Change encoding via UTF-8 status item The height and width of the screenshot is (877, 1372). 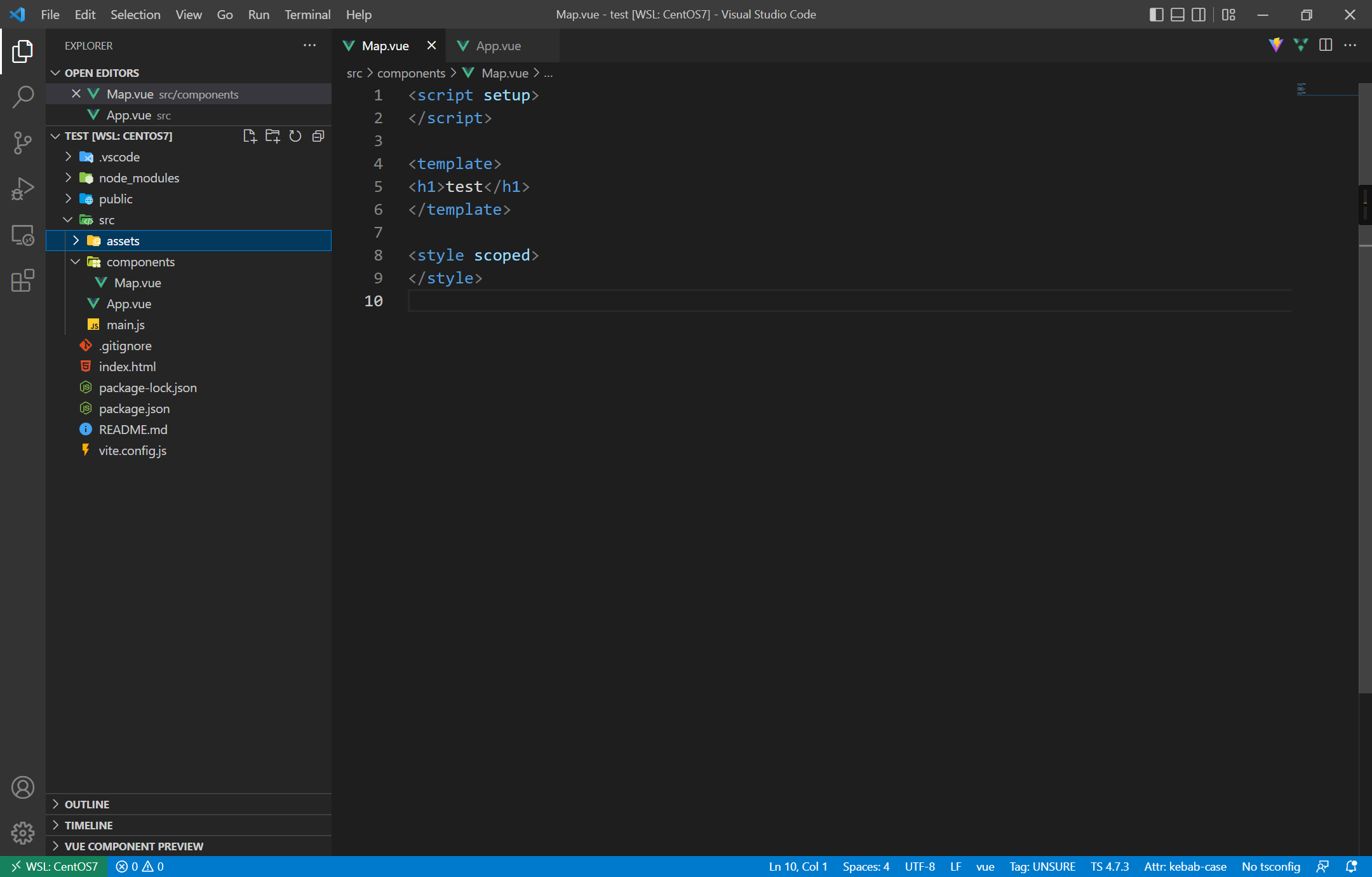(920, 866)
